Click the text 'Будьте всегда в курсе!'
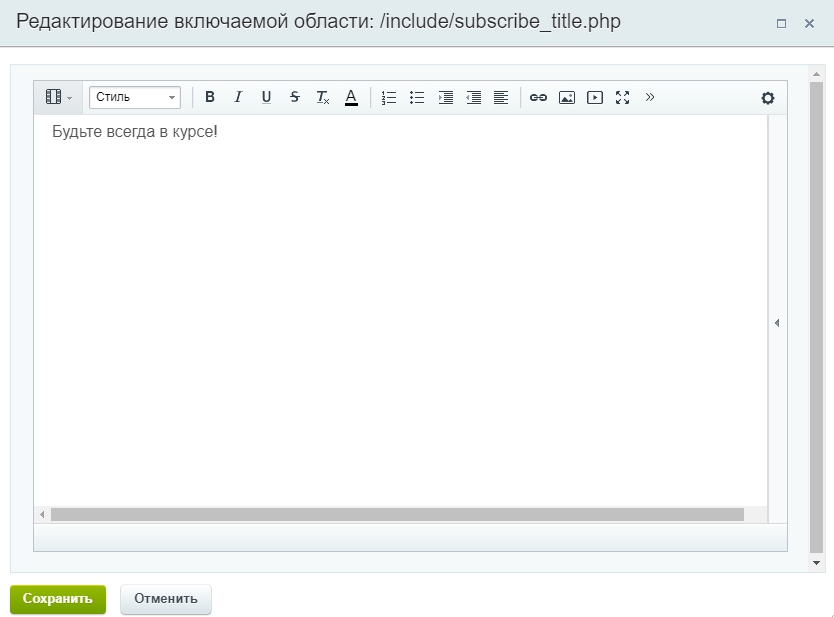 coord(135,131)
